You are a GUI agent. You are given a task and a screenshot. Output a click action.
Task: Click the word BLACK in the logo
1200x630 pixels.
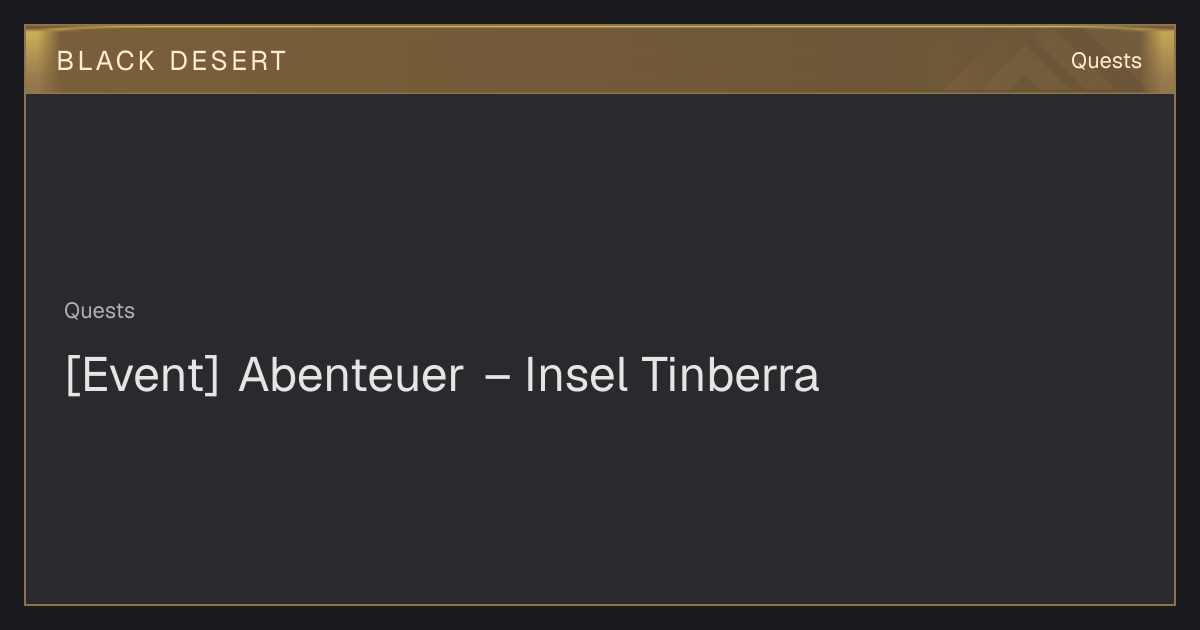click(x=106, y=61)
